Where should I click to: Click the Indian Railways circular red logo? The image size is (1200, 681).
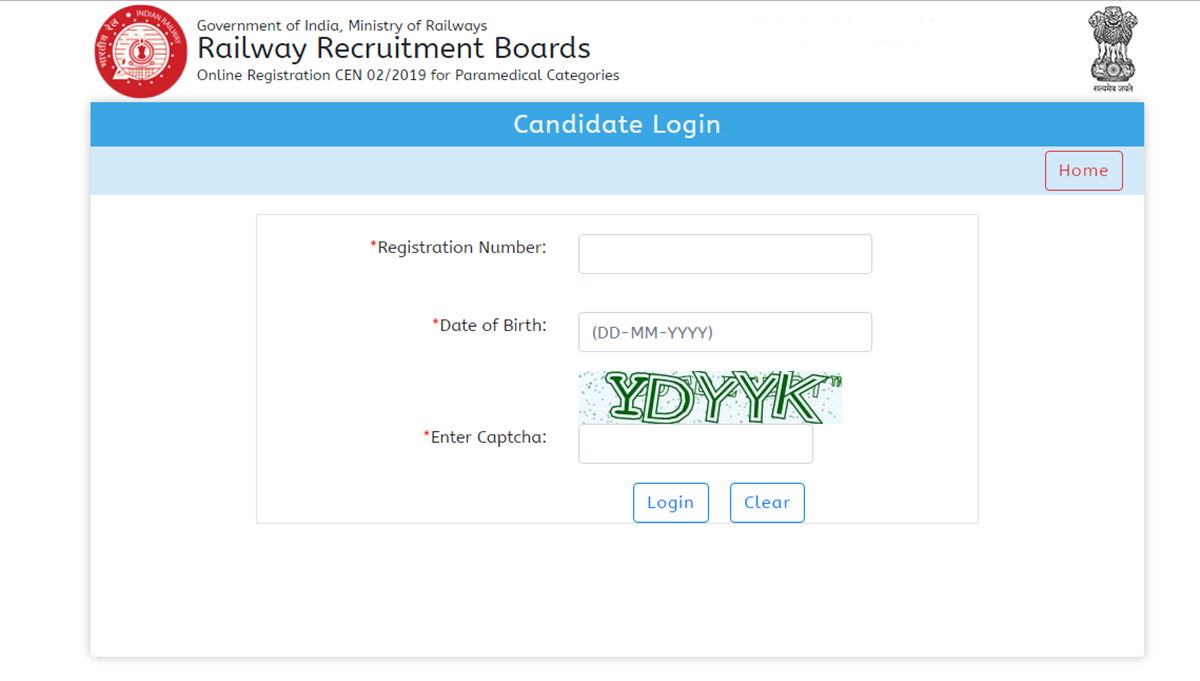pyautogui.click(x=141, y=51)
